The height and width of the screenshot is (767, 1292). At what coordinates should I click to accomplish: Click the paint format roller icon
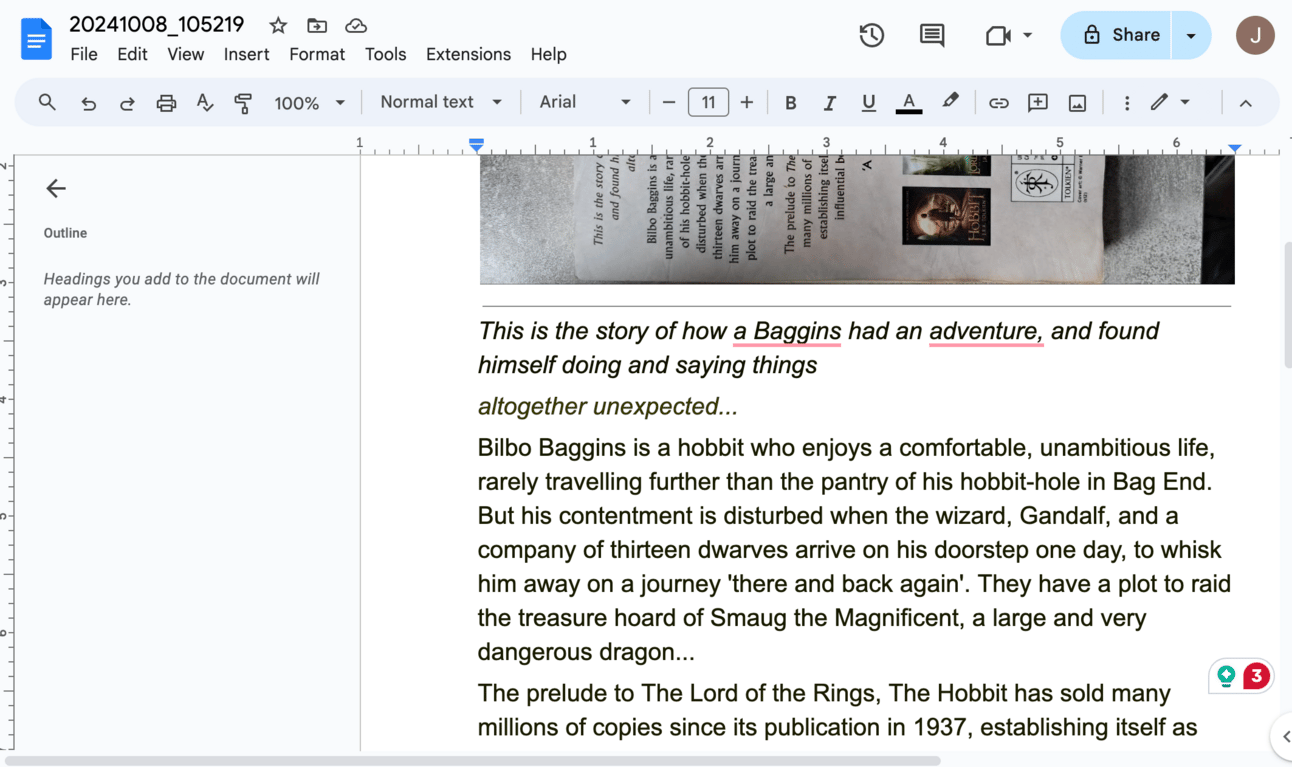click(243, 103)
